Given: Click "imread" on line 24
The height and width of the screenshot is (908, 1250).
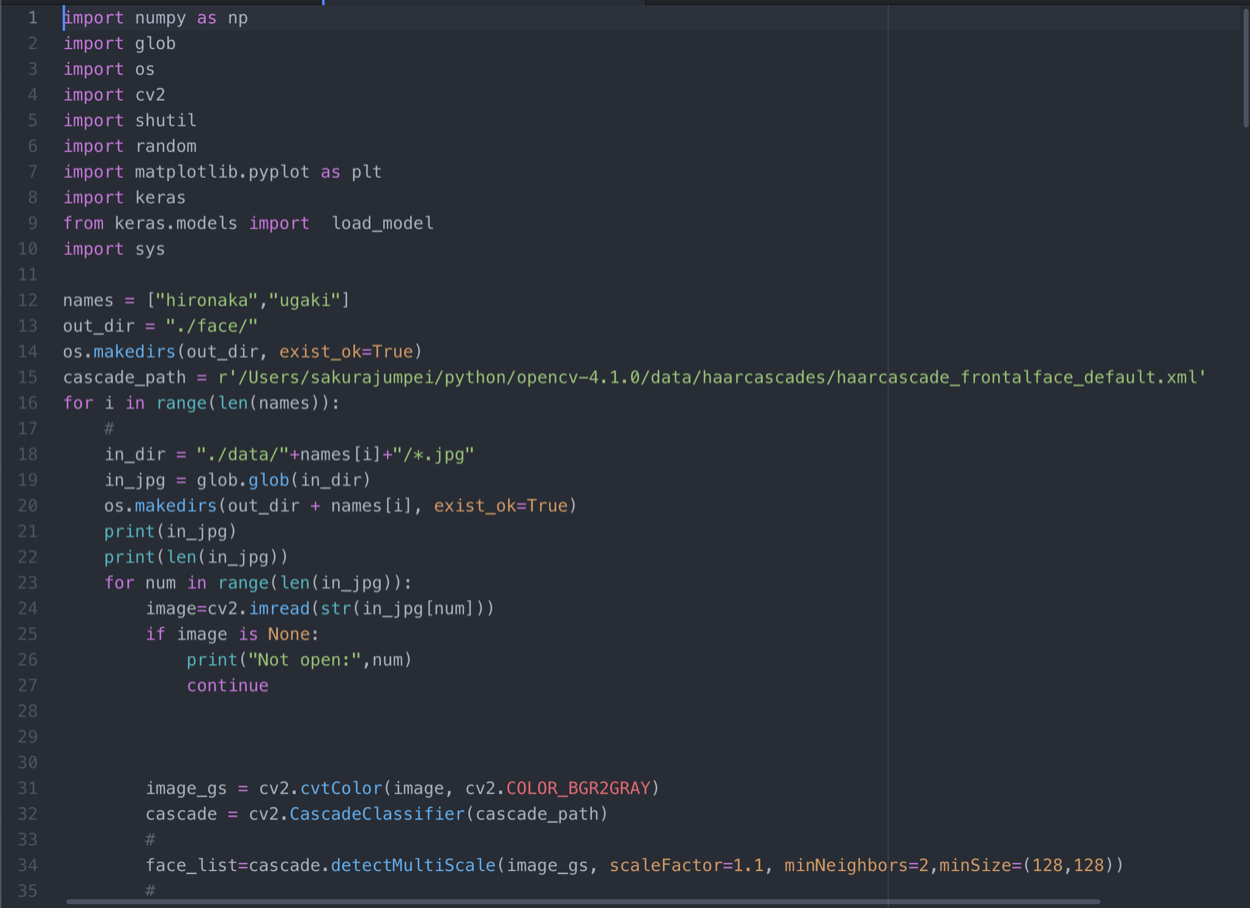Looking at the screenshot, I should coord(279,608).
